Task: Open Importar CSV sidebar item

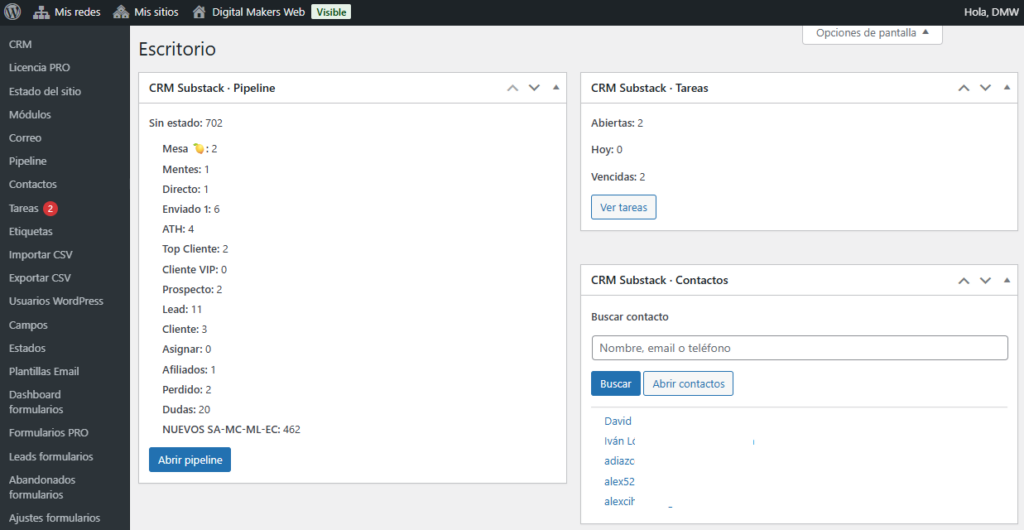Action: tap(40, 255)
